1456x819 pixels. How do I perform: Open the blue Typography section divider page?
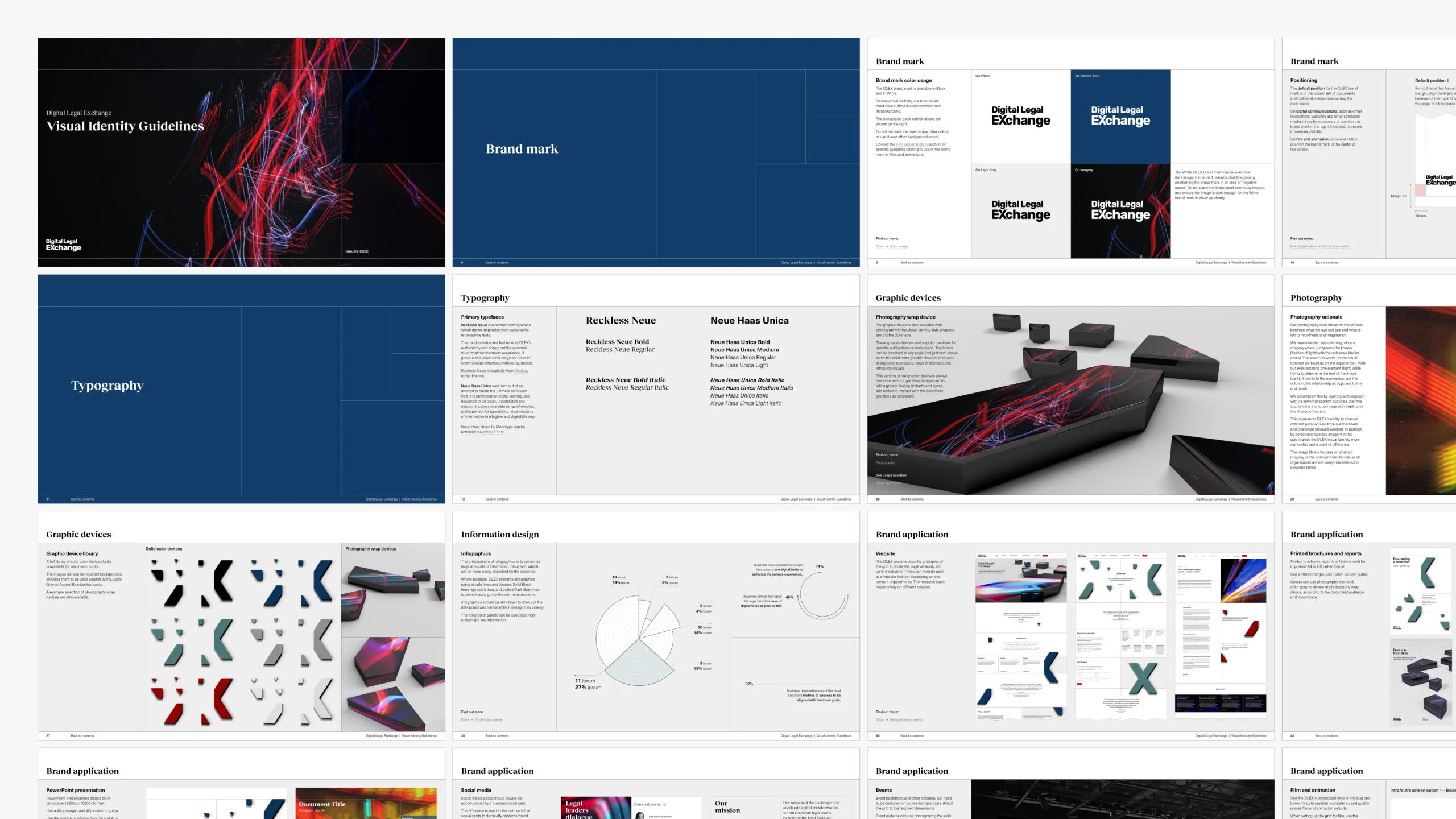(x=241, y=389)
